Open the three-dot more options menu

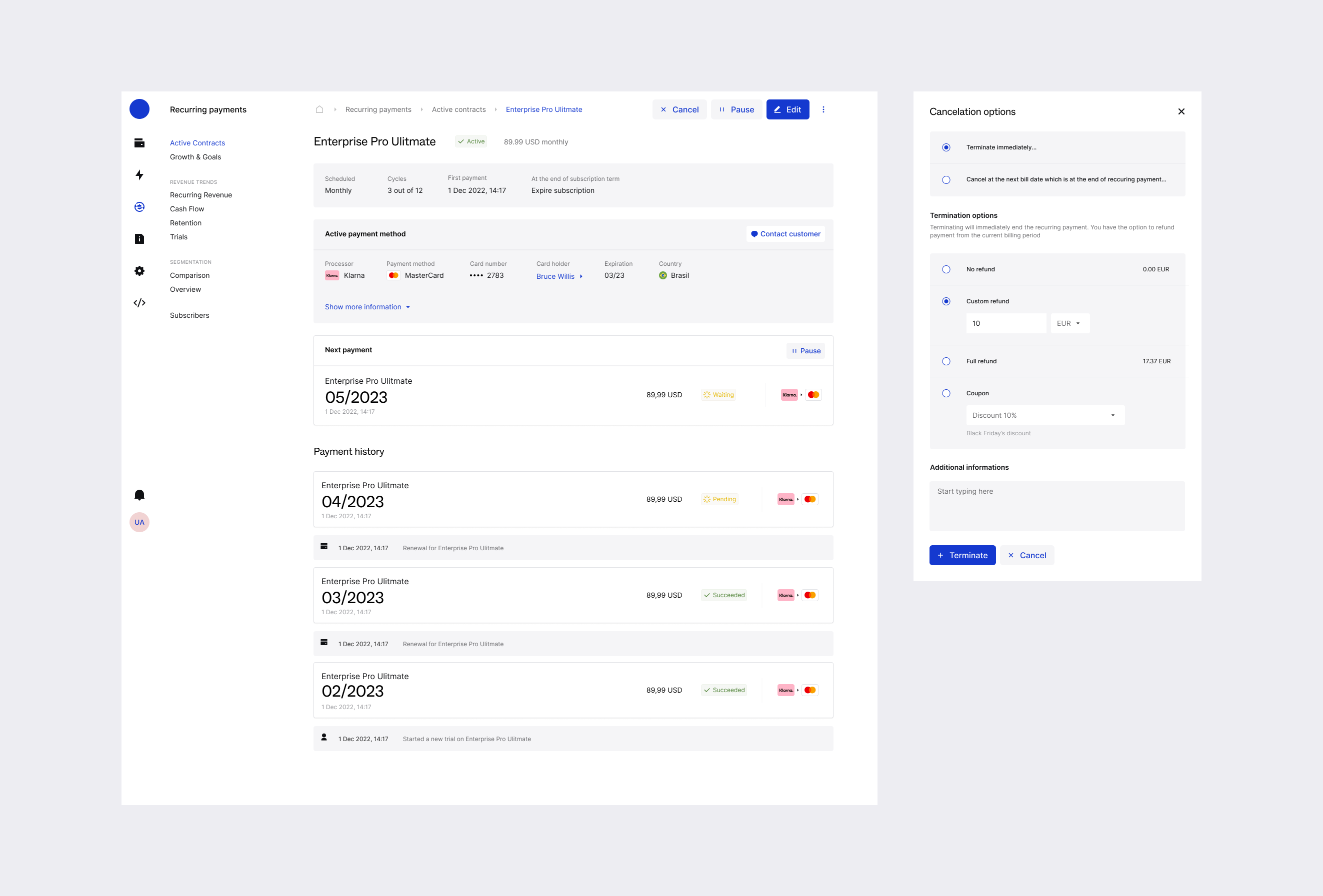click(x=822, y=109)
